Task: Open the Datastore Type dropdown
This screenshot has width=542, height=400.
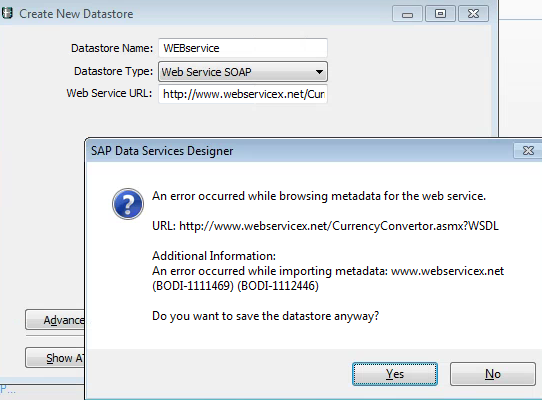Action: (243, 72)
